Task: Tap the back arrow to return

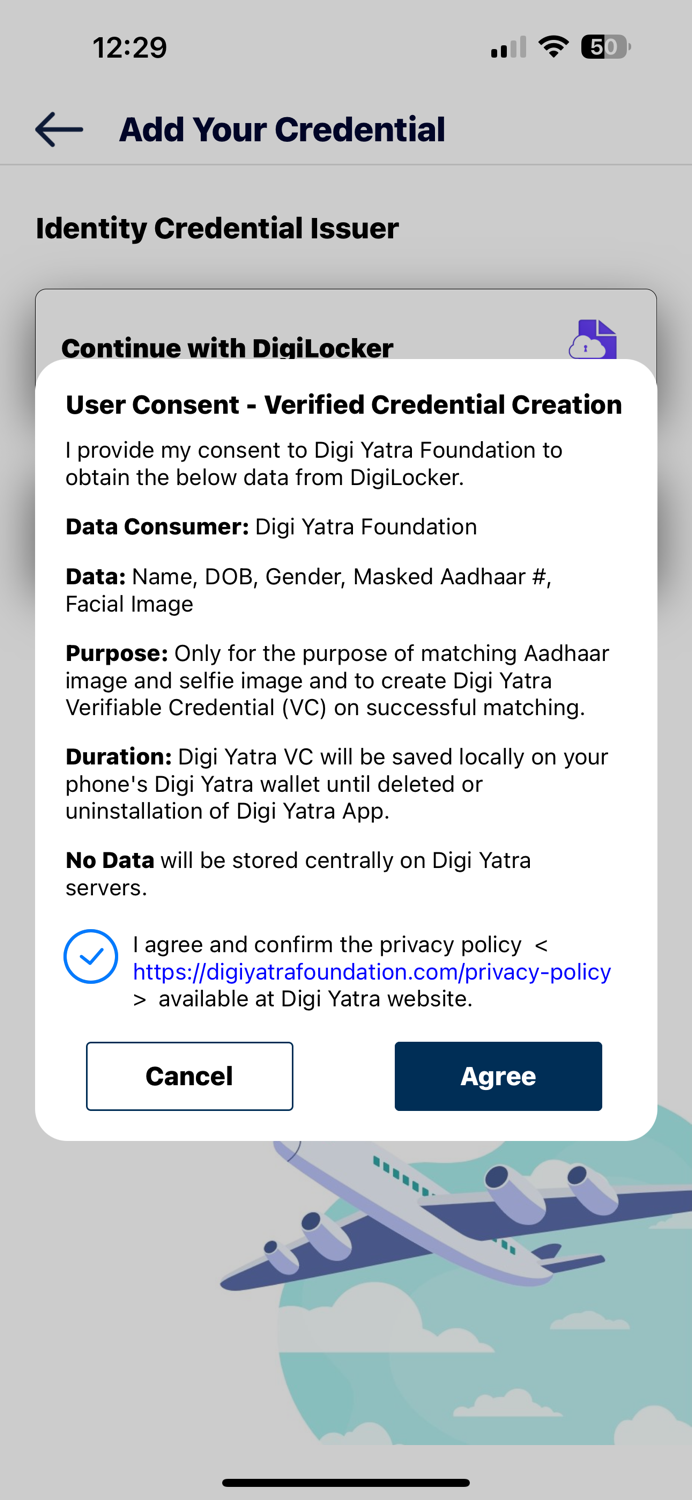Action: click(57, 129)
